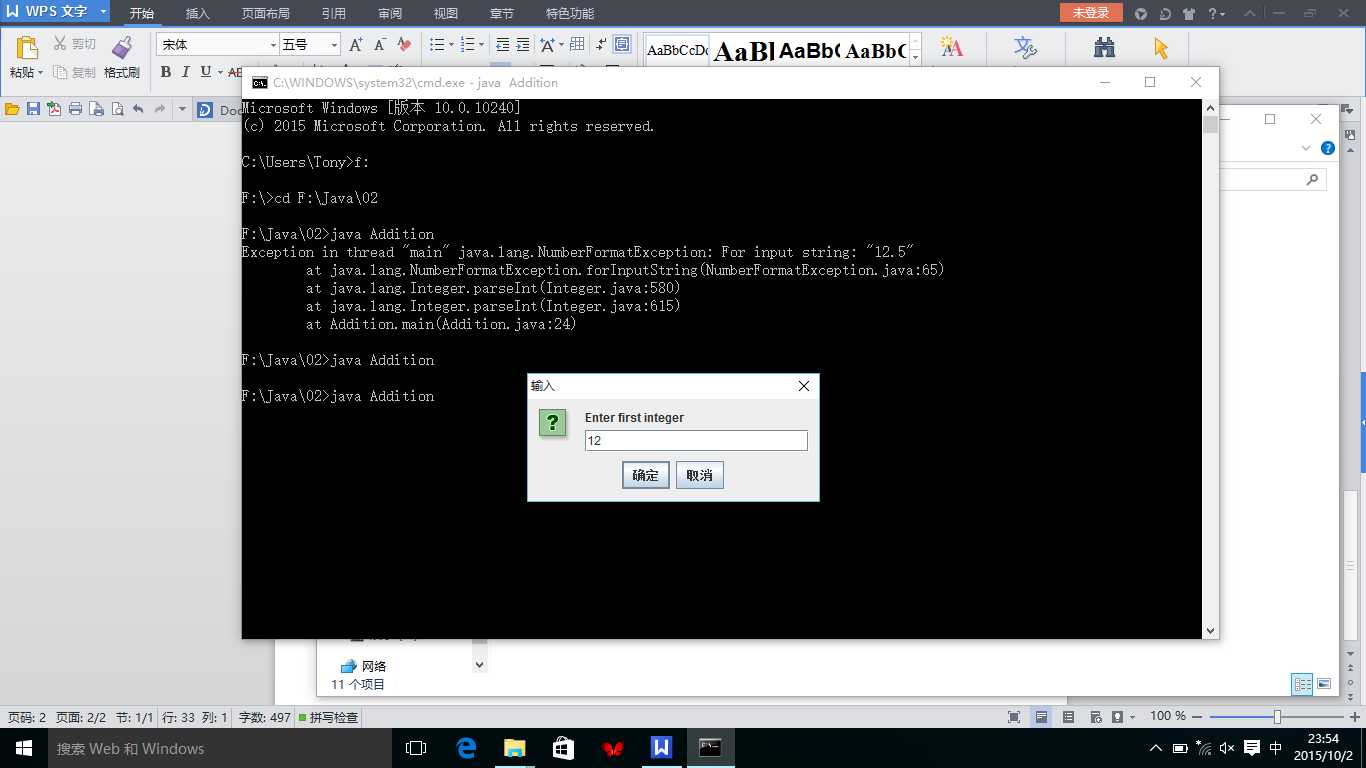Viewport: 1366px width, 768px height.
Task: Click the print preview icon
Action: tap(117, 109)
